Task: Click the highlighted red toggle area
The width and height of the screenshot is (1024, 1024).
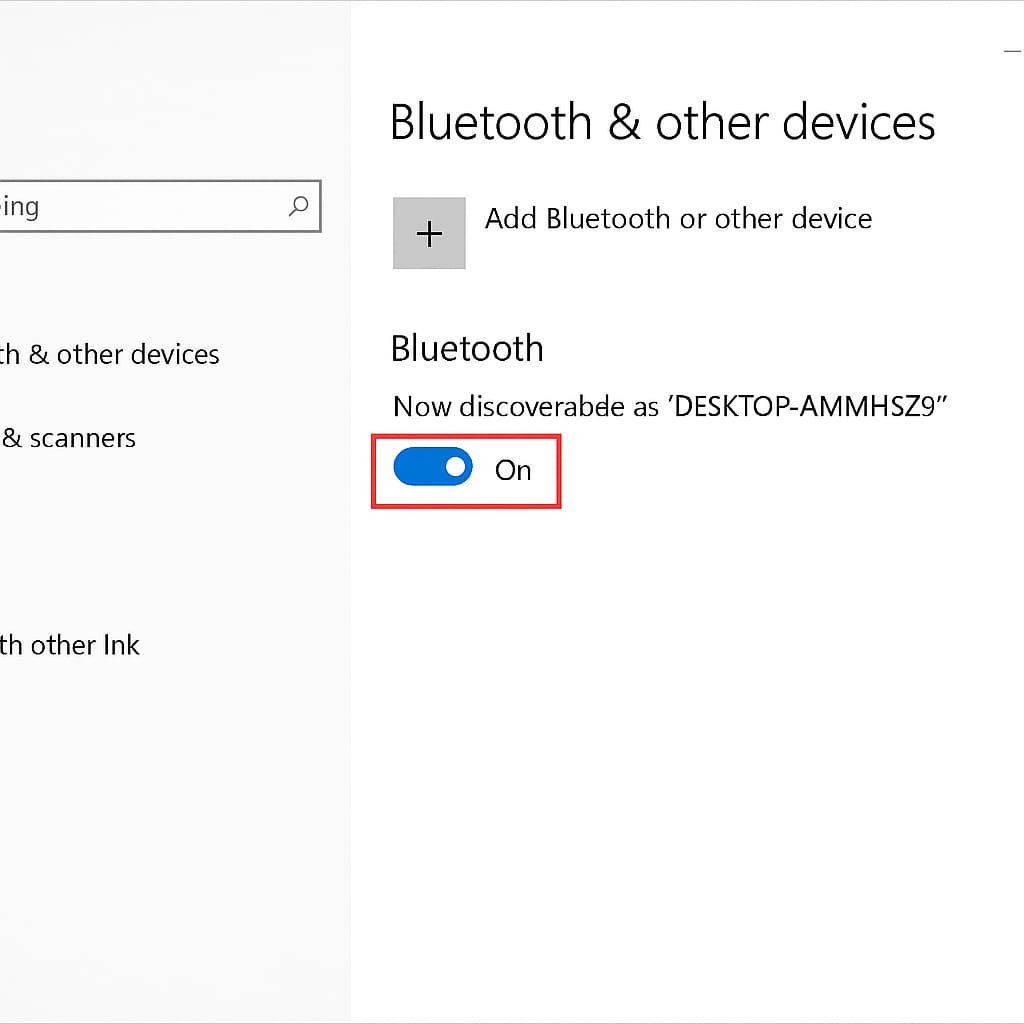Action: (x=466, y=468)
